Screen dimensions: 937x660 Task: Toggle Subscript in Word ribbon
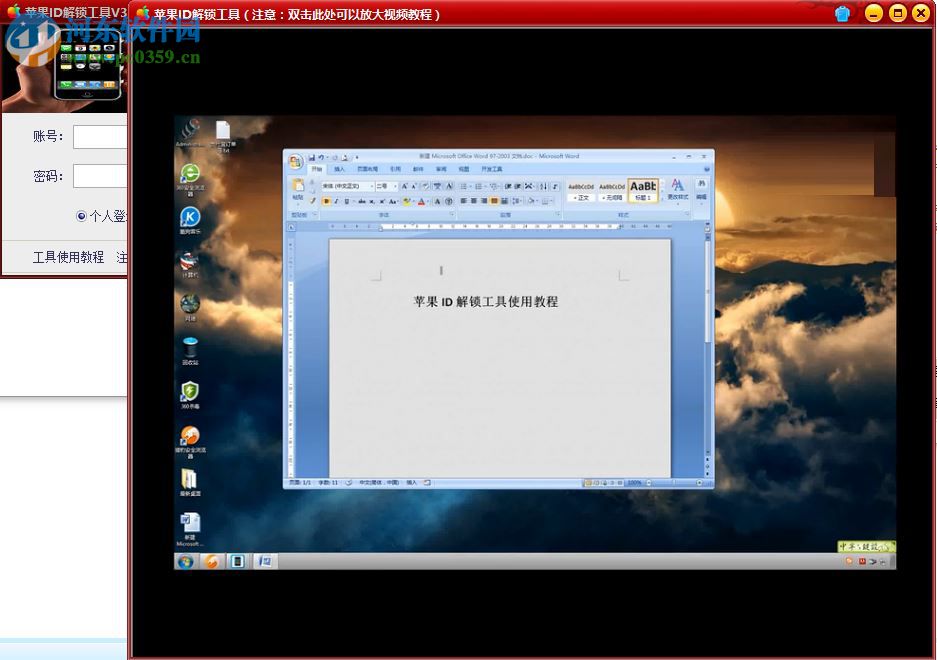[372, 201]
